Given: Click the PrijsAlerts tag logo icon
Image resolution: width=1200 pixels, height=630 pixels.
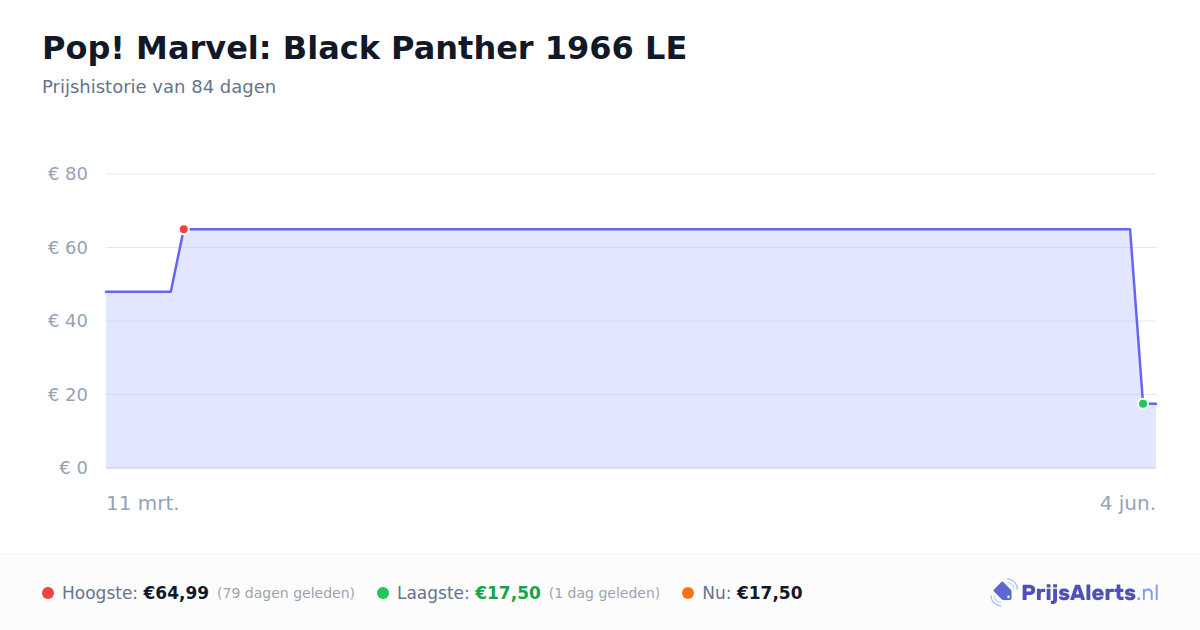Looking at the screenshot, I should (x=1003, y=593).
